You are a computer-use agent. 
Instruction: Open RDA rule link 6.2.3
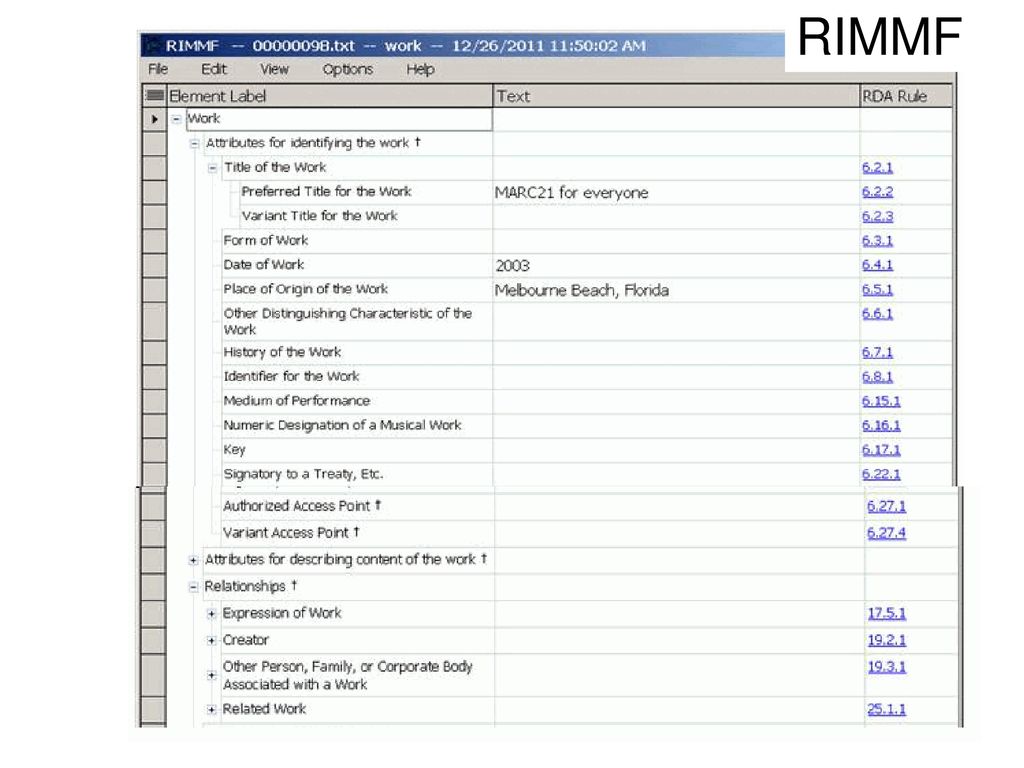pyautogui.click(x=877, y=216)
